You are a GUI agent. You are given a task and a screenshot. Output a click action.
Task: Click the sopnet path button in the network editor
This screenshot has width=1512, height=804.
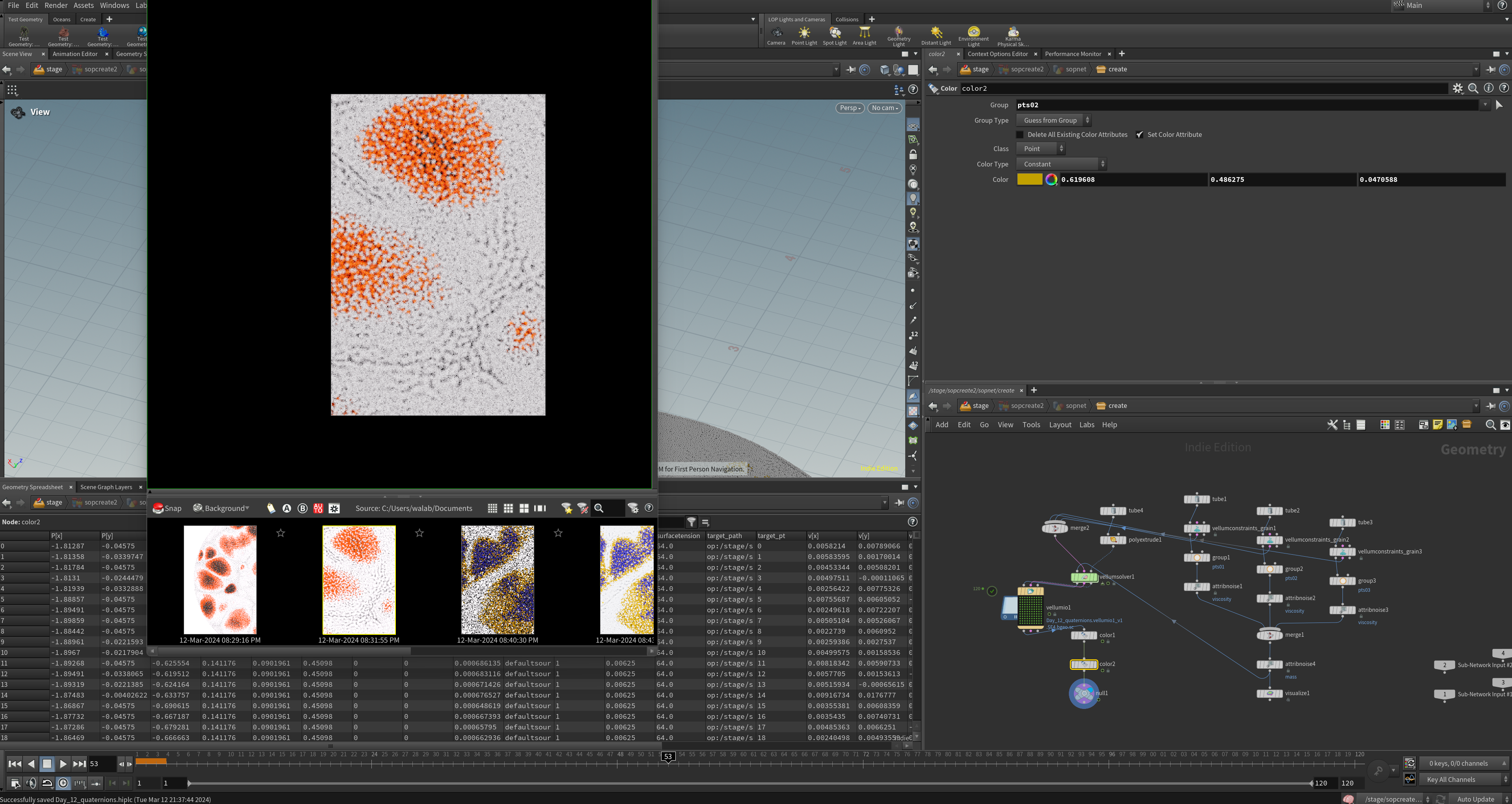click(x=1070, y=406)
